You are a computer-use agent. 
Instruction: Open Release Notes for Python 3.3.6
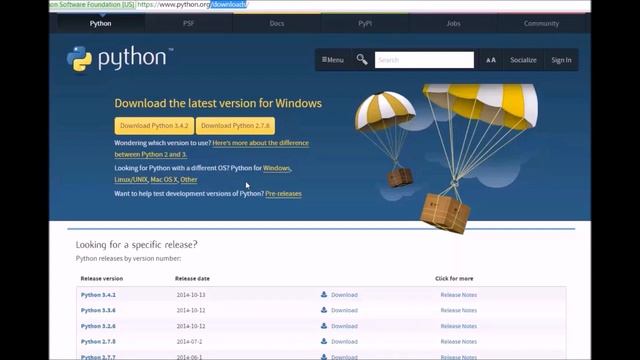[458, 310]
